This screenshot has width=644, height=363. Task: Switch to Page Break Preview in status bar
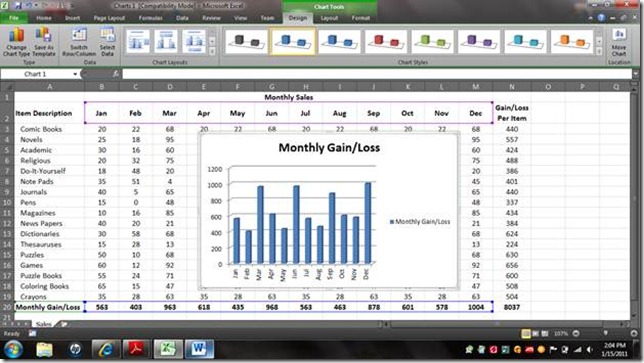click(x=545, y=333)
